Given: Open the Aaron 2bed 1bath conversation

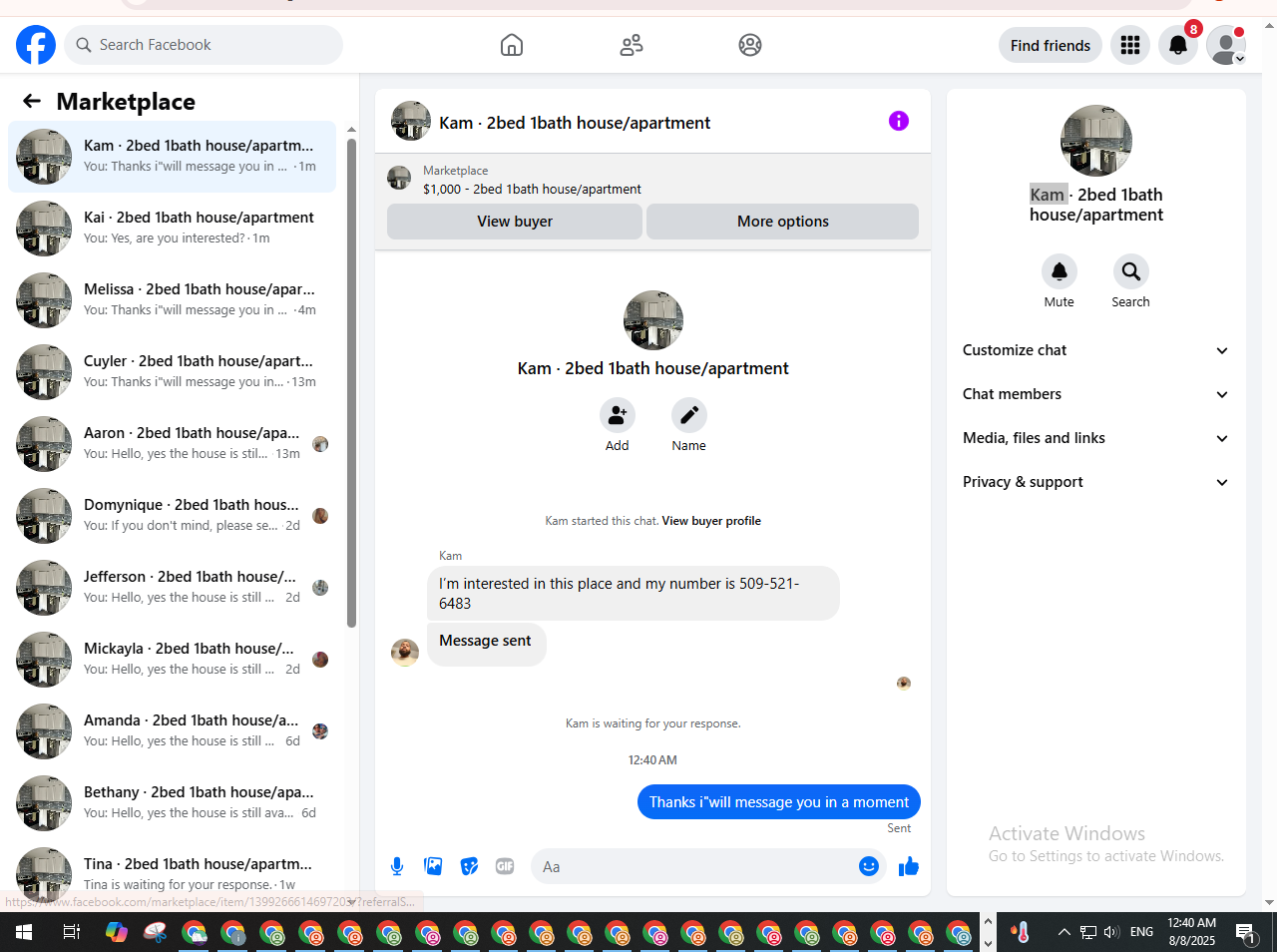Looking at the screenshot, I should (172, 444).
